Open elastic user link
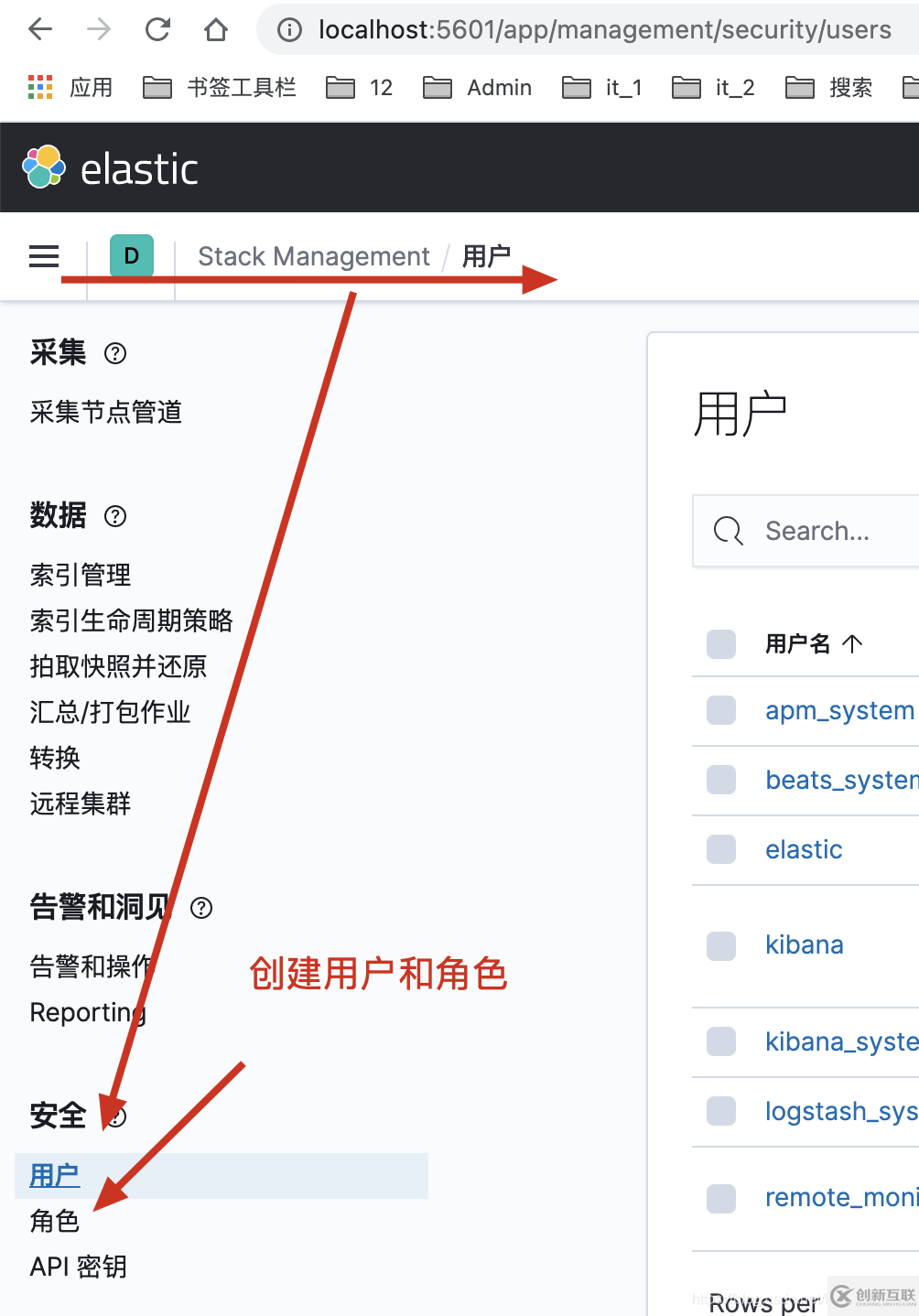Image resolution: width=919 pixels, height=1316 pixels. pos(804,849)
